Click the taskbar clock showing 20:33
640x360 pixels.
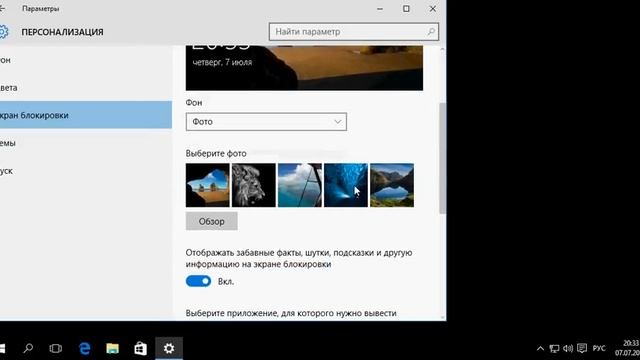tap(627, 347)
